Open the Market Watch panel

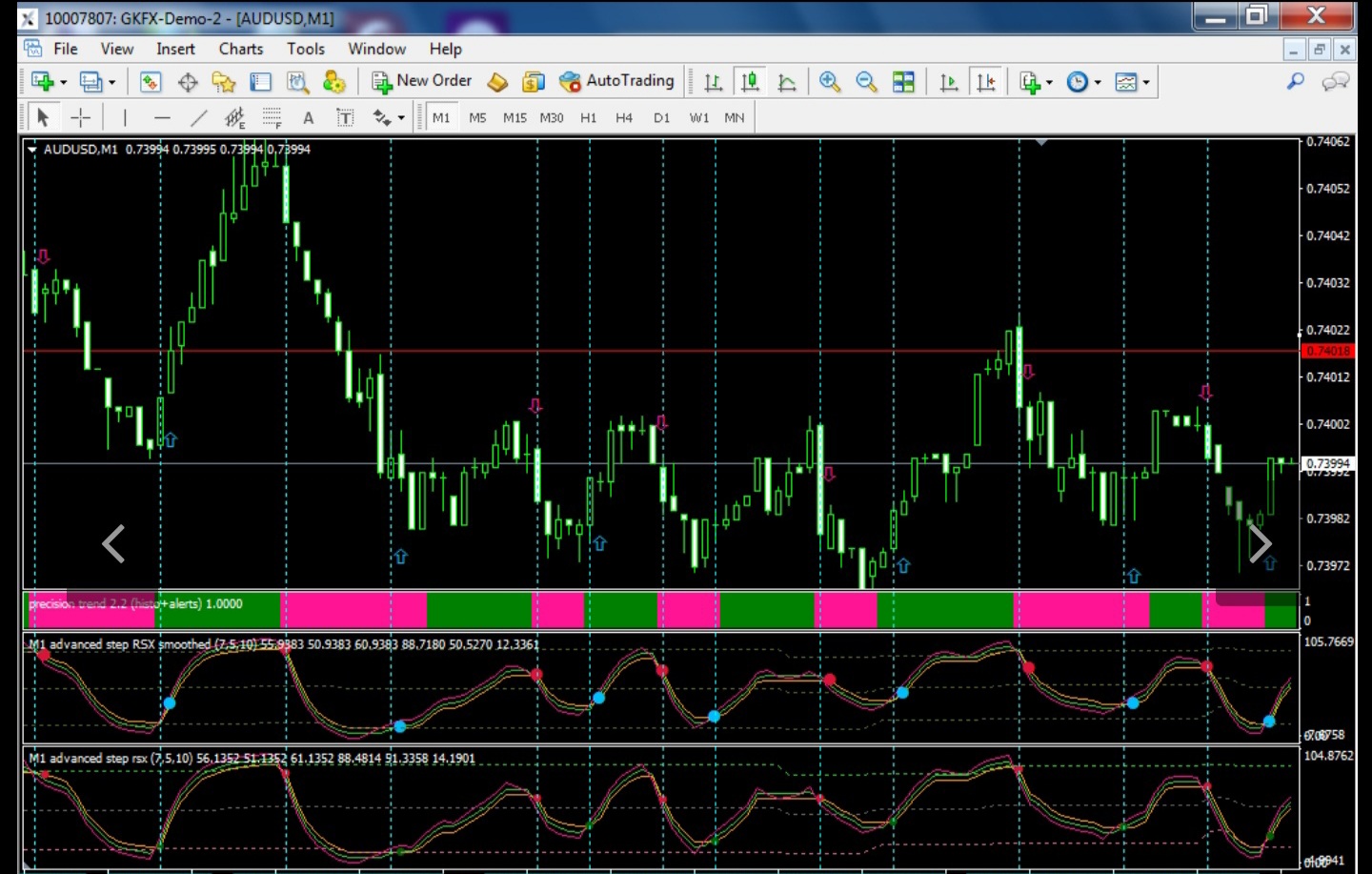tap(151, 82)
